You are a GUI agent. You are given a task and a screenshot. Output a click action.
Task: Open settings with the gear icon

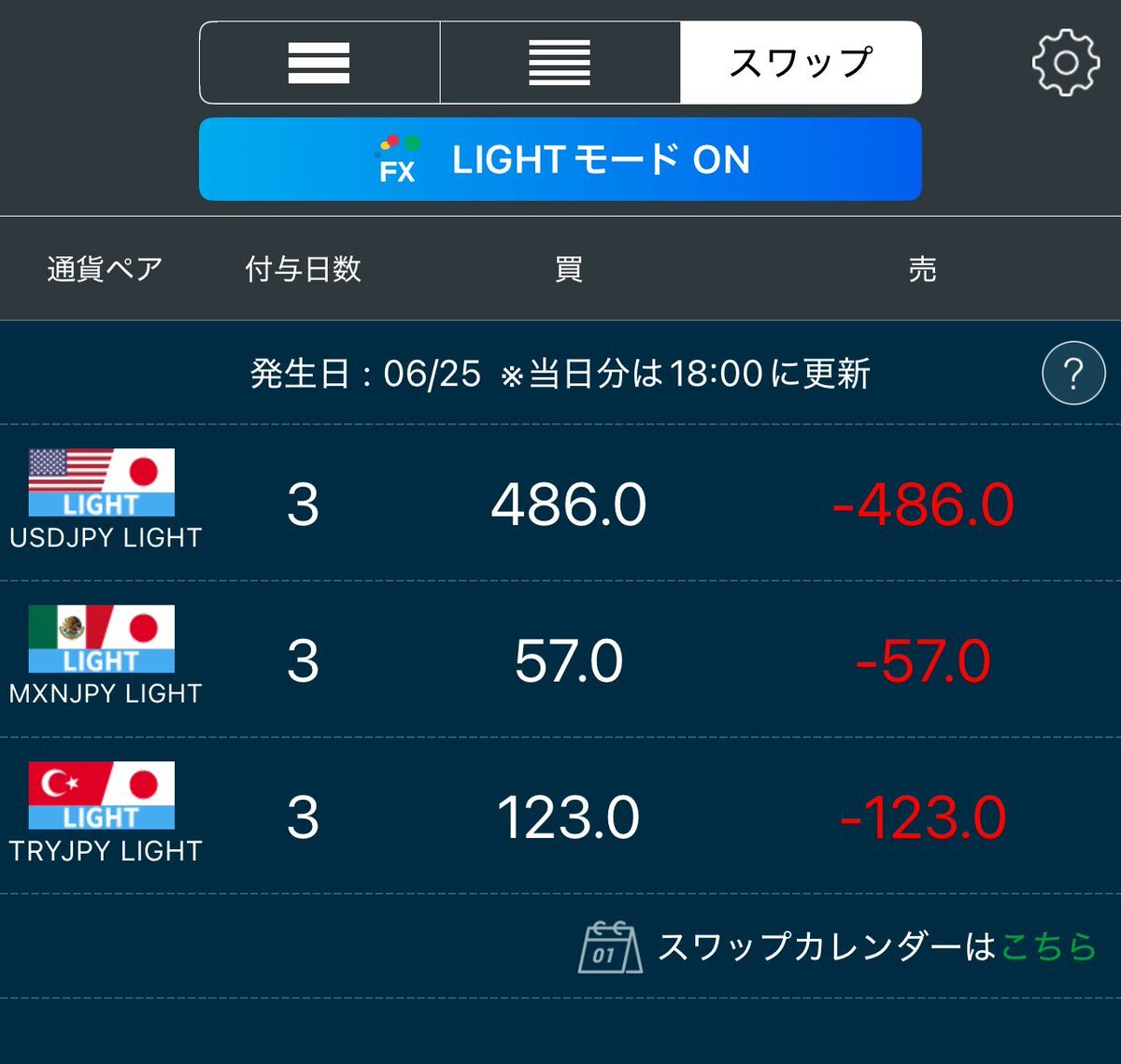click(x=1065, y=63)
